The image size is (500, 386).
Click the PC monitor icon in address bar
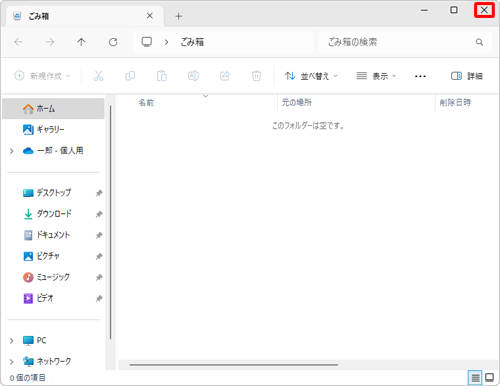pos(147,42)
